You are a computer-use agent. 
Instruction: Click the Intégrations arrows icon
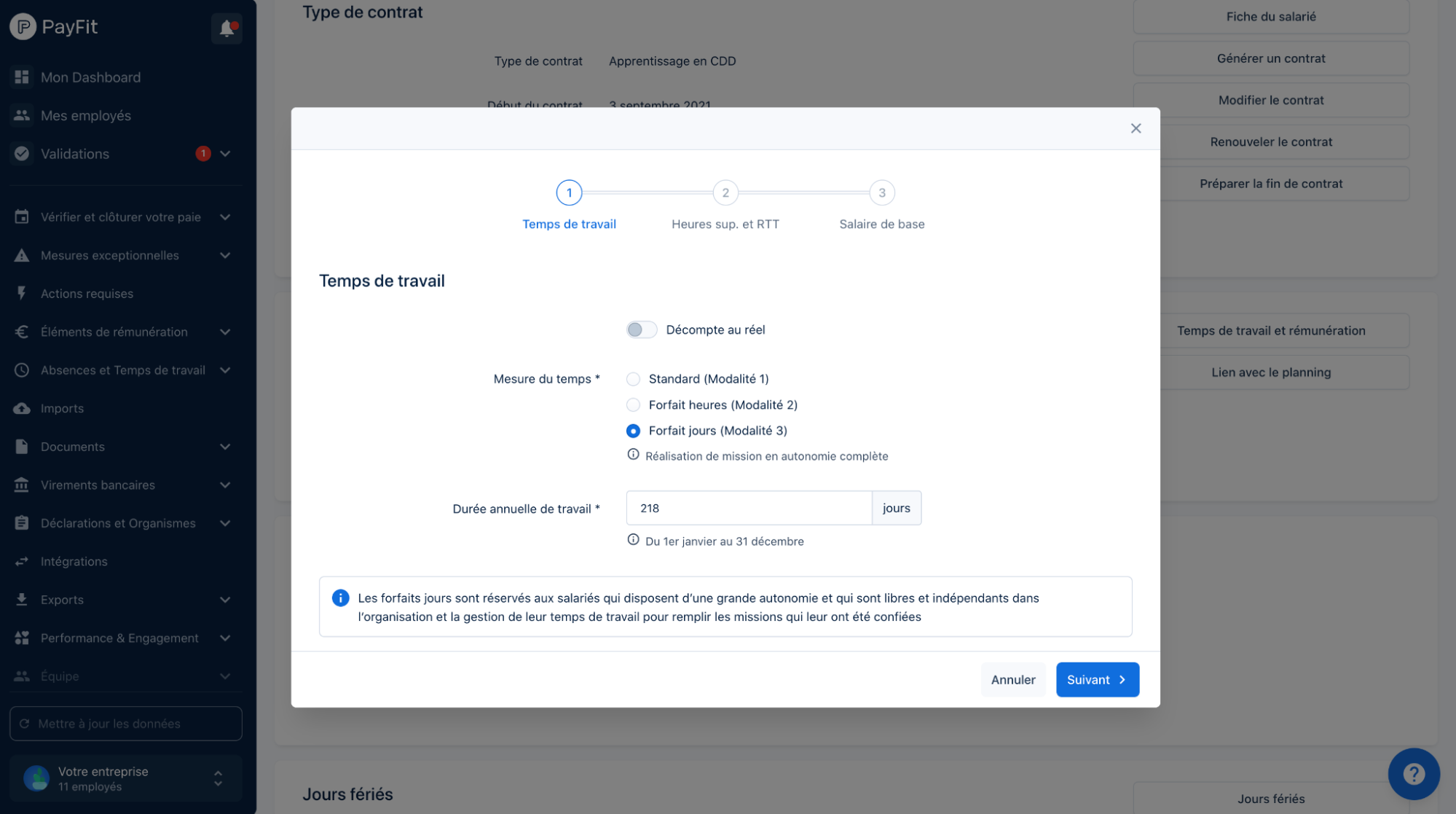22,561
